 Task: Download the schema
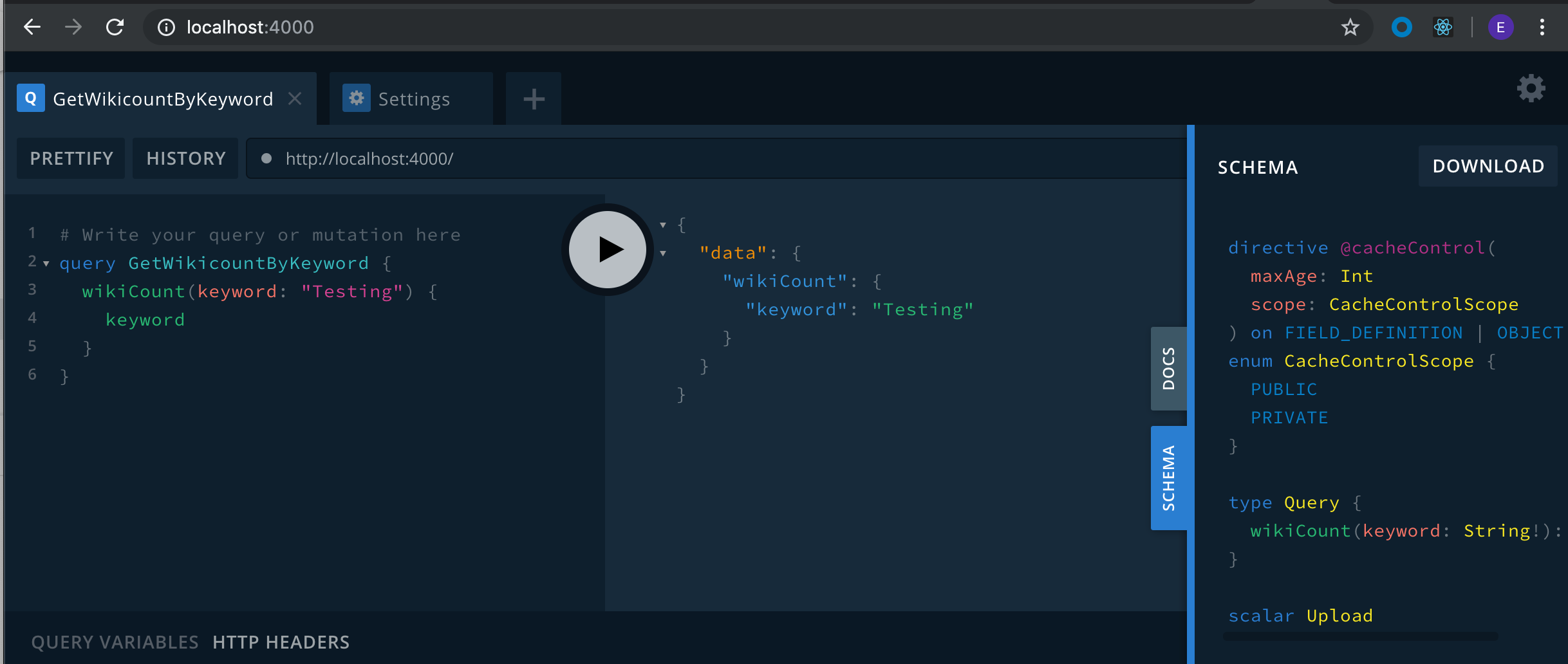pos(1488,166)
